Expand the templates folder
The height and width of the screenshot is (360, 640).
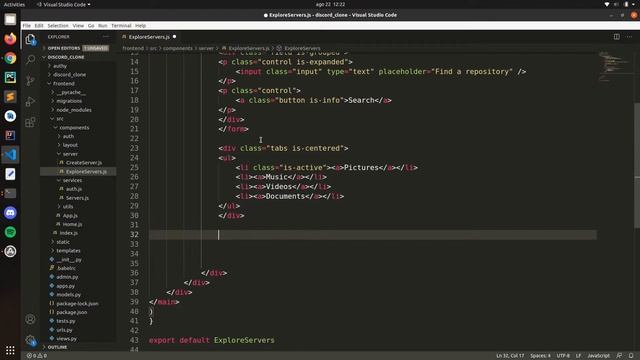[x=68, y=251]
